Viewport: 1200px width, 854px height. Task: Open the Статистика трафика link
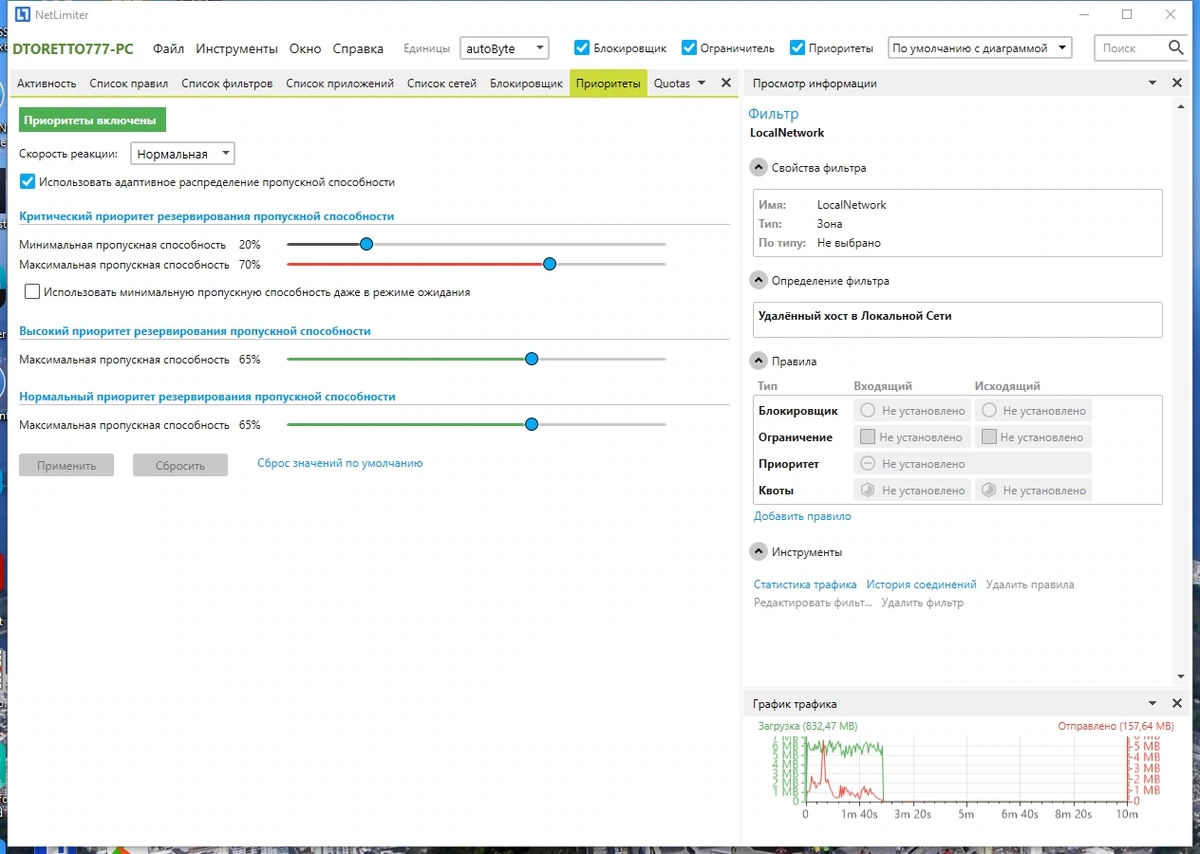point(805,584)
